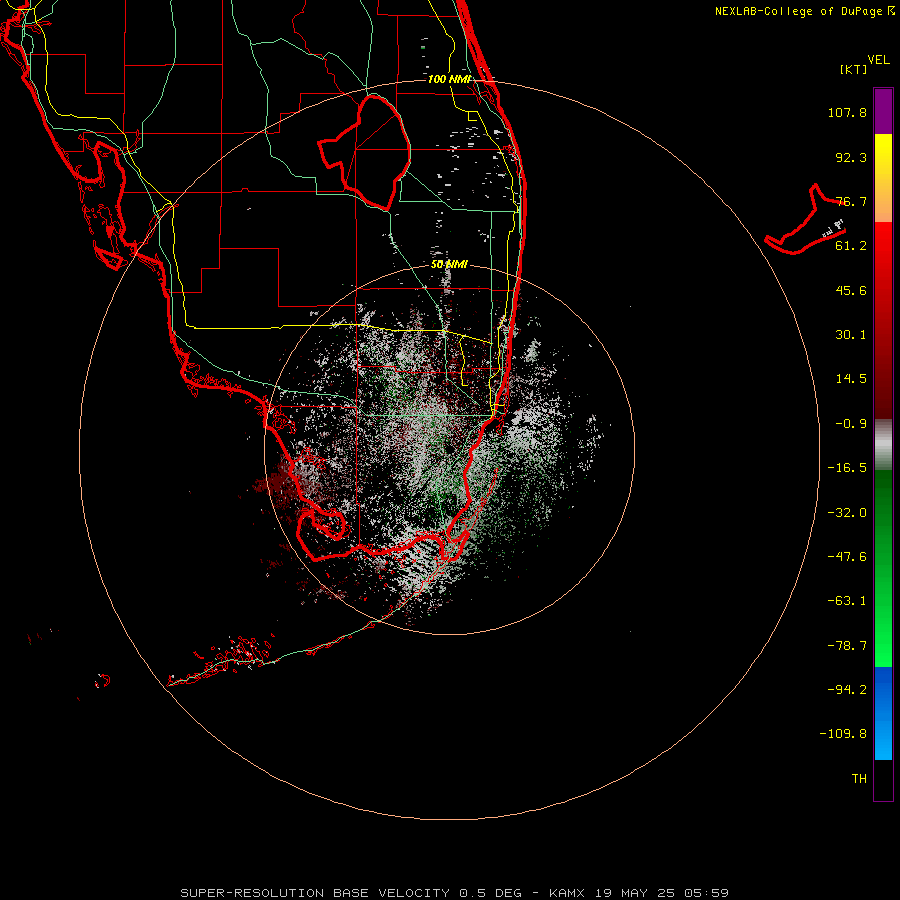Click the Bahamas island outline east of Florida
The width and height of the screenshot is (900, 900).
coord(805,220)
